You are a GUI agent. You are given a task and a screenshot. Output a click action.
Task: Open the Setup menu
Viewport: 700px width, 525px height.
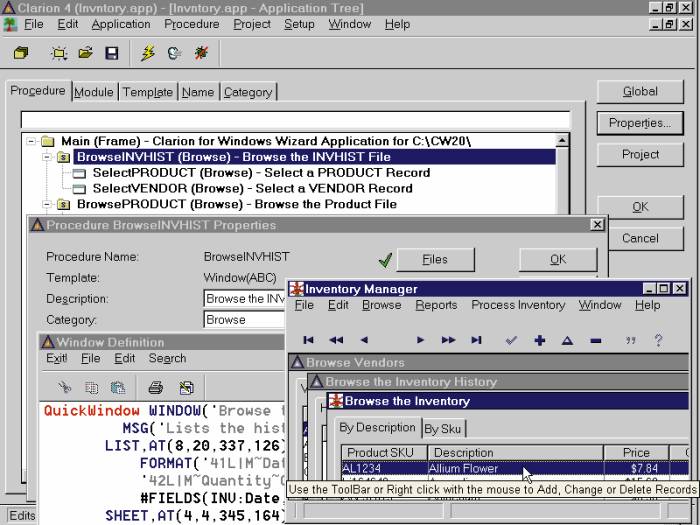[299, 24]
